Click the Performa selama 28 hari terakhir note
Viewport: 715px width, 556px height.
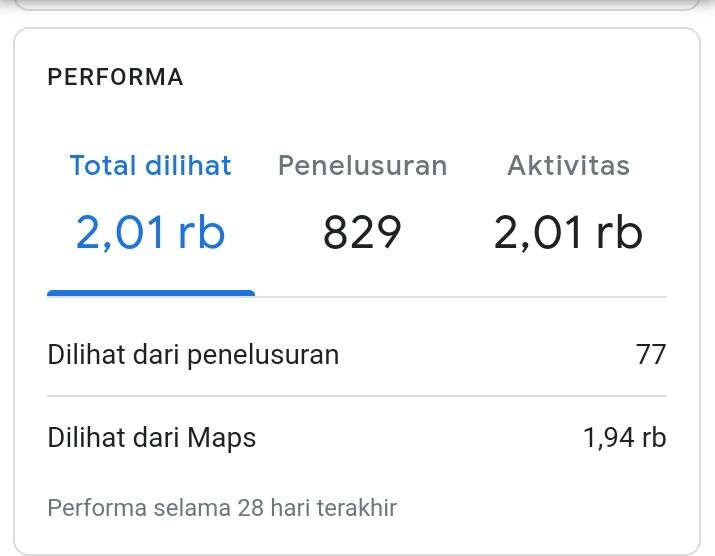point(222,508)
